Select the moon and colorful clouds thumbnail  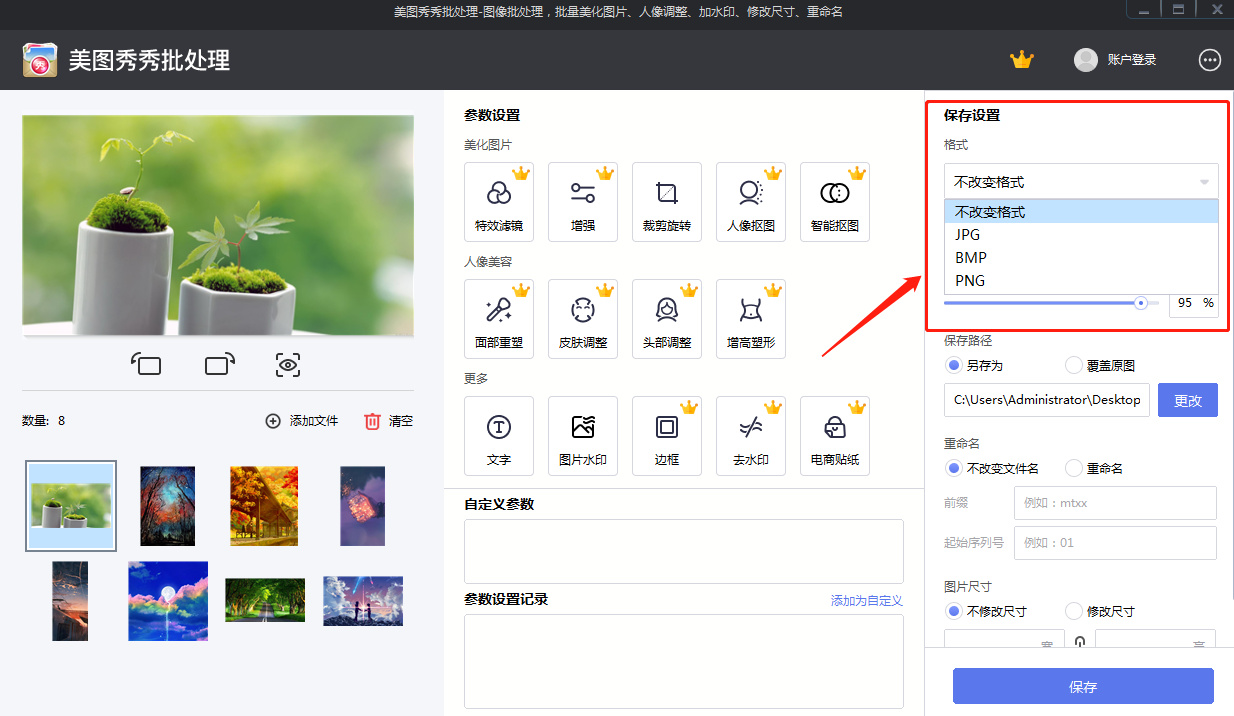pos(168,601)
